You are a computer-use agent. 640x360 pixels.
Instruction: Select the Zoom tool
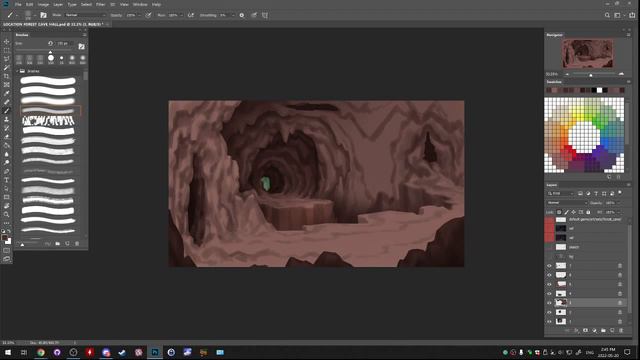pos(7,214)
